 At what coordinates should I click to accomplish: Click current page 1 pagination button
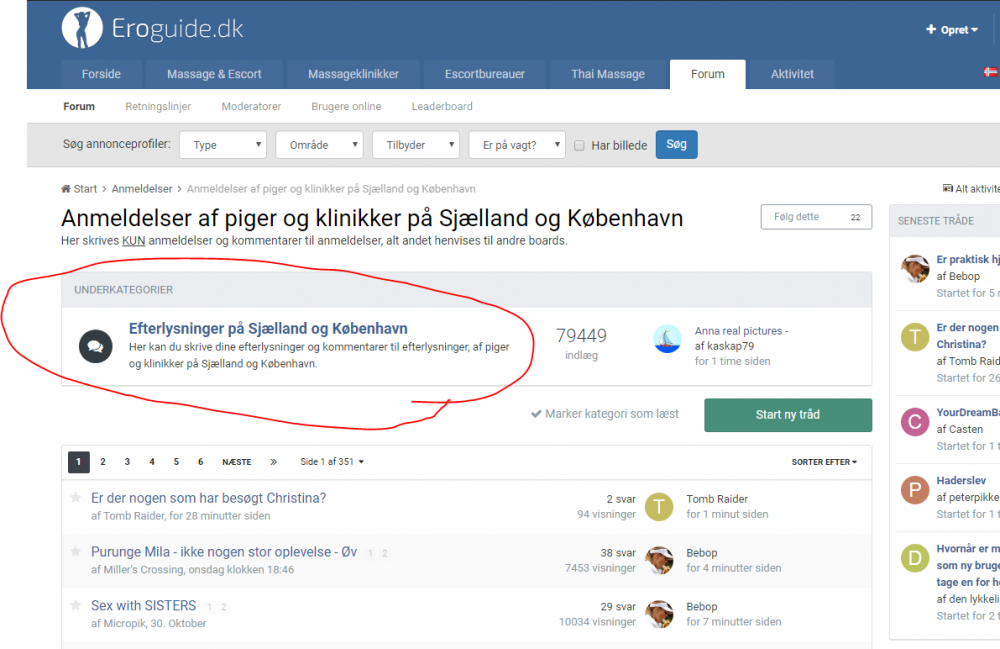[x=78, y=462]
